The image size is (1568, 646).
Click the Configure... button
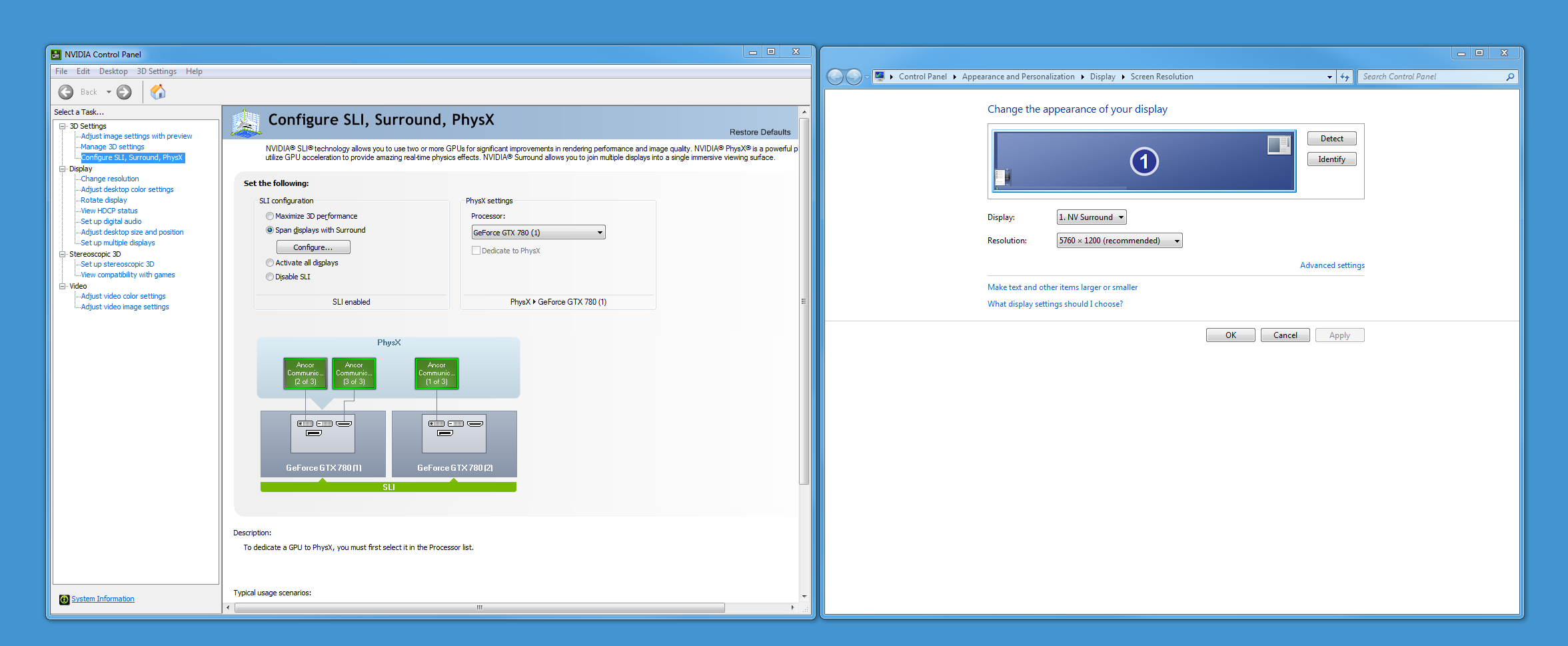(x=313, y=247)
